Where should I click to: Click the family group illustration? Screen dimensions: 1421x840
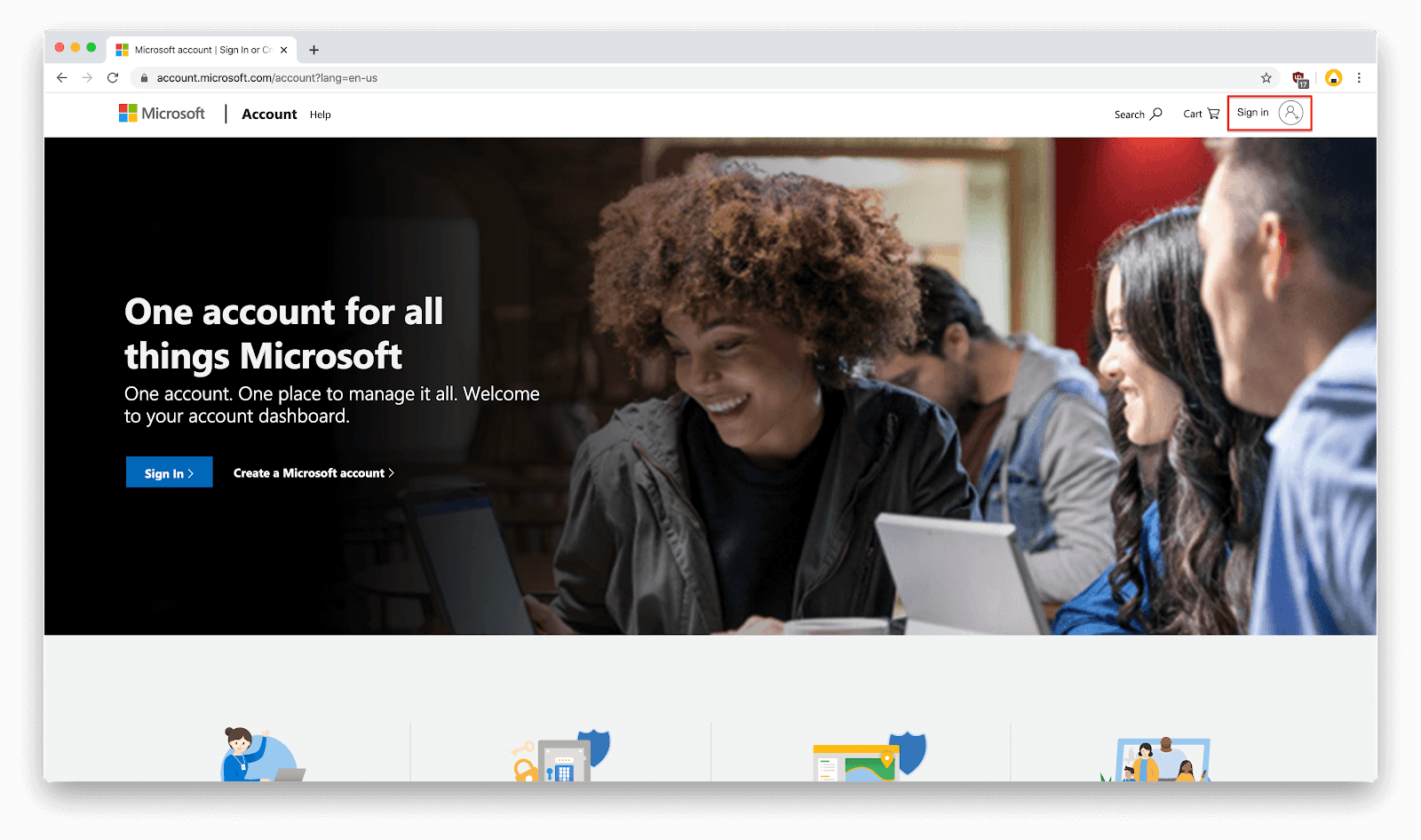[x=1155, y=759]
